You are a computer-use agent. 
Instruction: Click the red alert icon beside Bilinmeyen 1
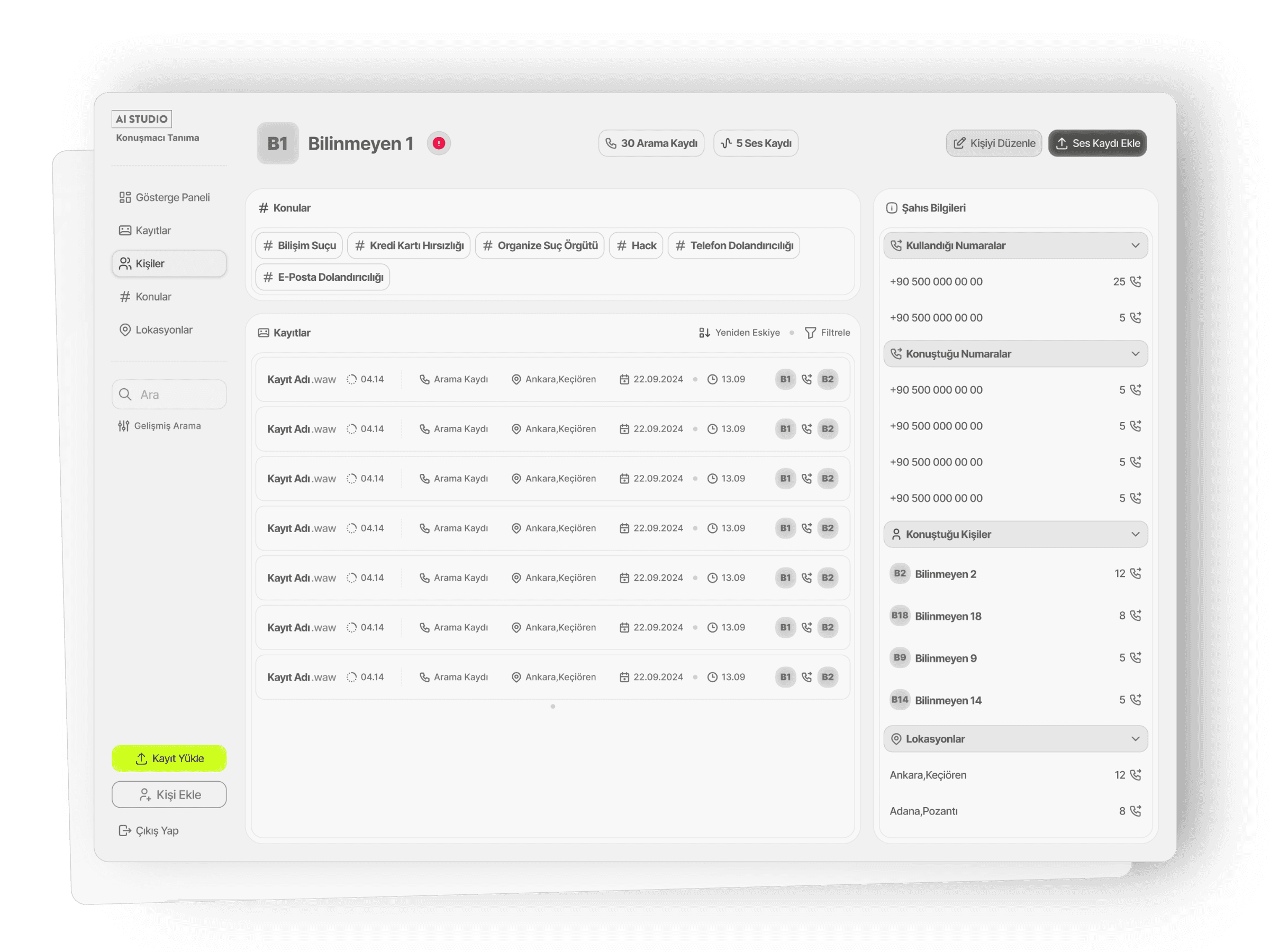click(439, 143)
